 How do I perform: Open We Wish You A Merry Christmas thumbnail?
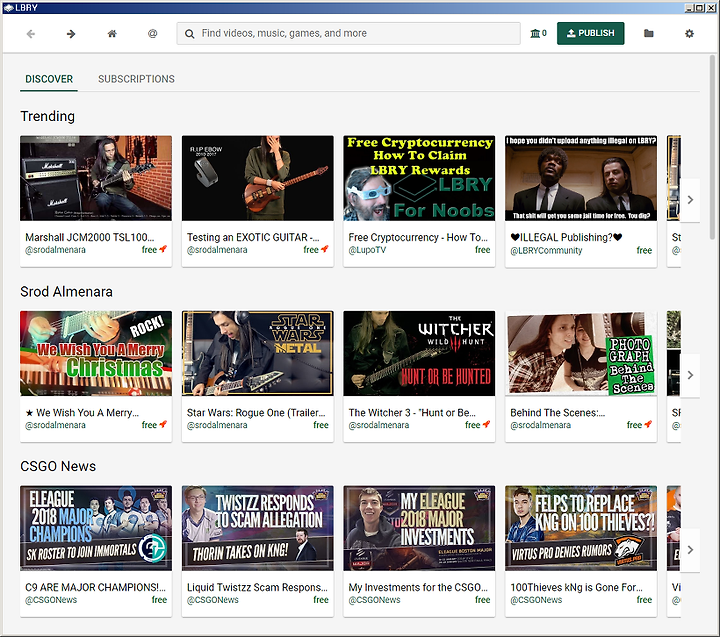96,353
